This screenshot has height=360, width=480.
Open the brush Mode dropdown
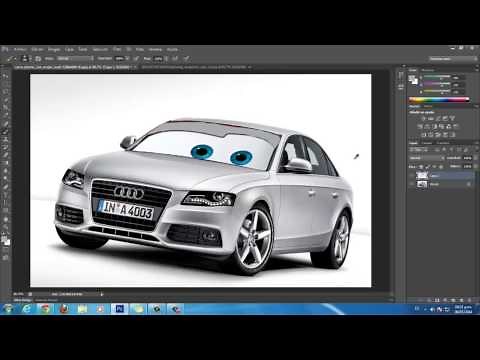coord(75,58)
